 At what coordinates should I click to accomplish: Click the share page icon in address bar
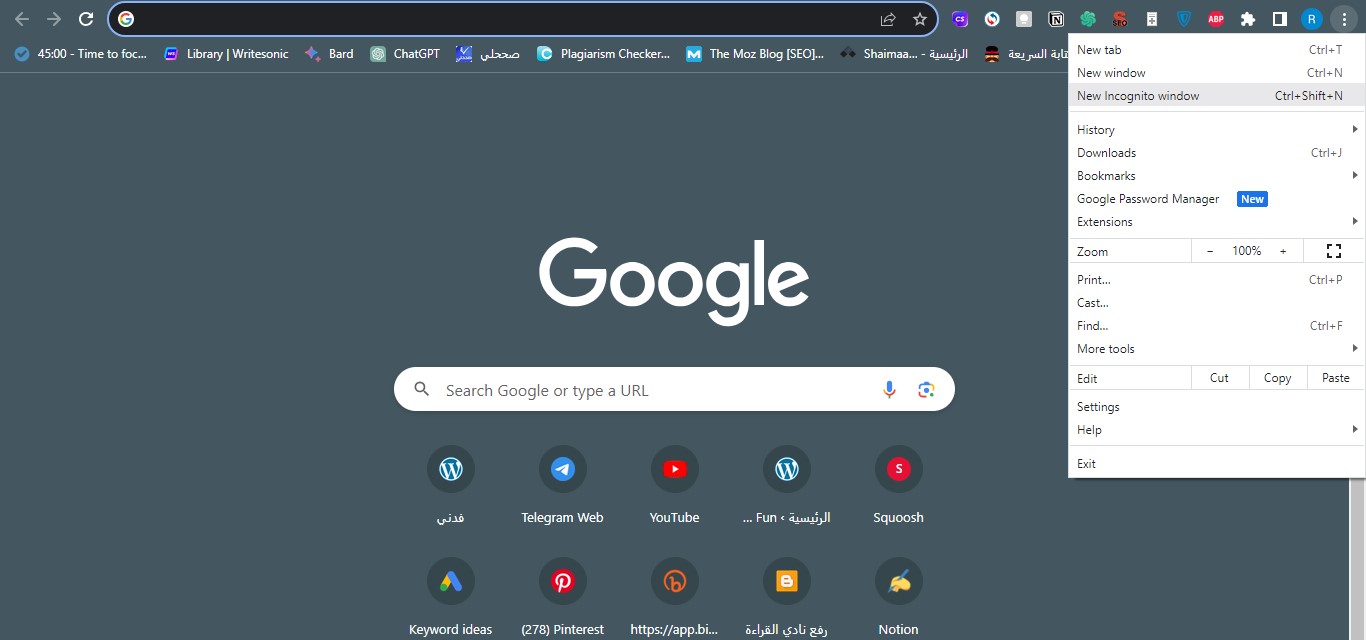(887, 19)
